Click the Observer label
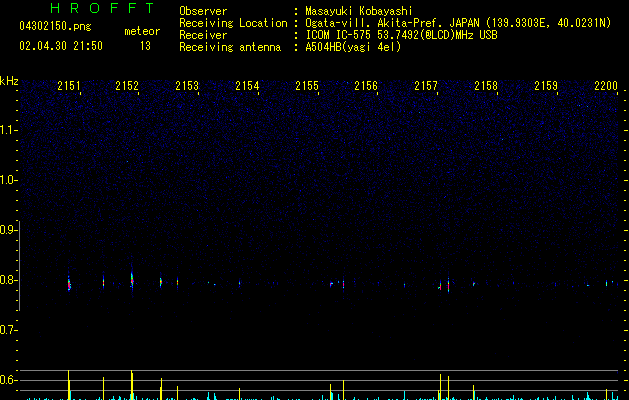629x400 pixels. pyautogui.click(x=203, y=11)
